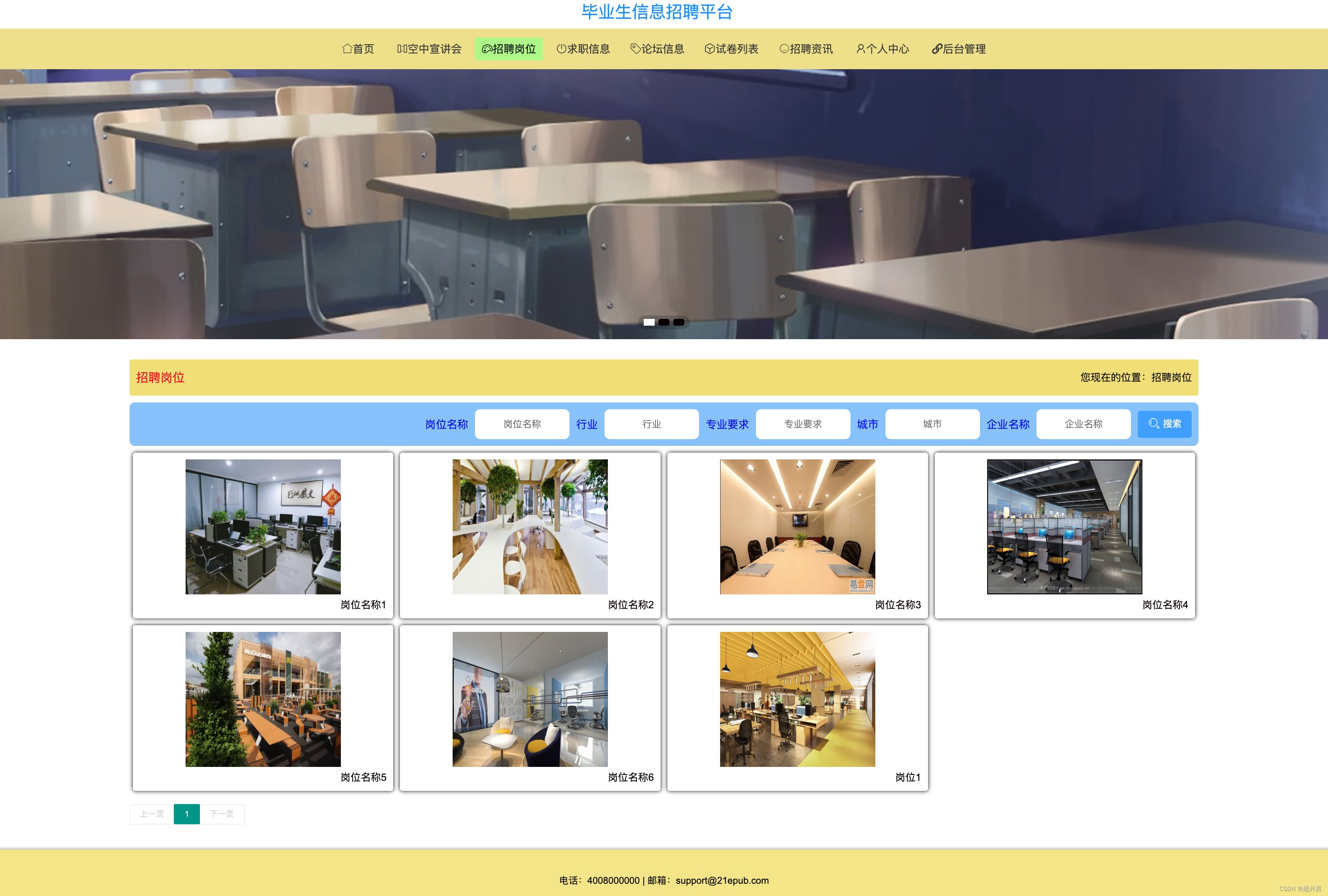1328x896 pixels.
Task: Open the 岗位名称5 McDonald's building thumbnail
Action: pos(263,699)
